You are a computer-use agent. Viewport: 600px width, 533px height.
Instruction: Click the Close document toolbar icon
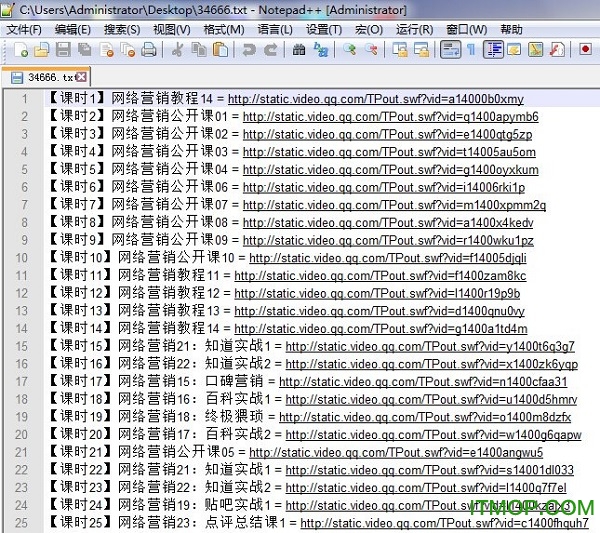click(x=106, y=50)
